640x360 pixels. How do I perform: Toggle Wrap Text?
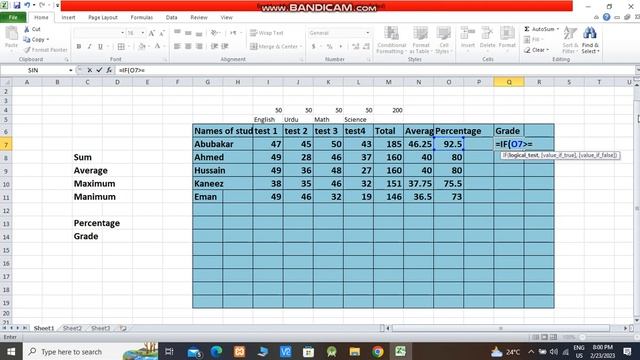267,33
